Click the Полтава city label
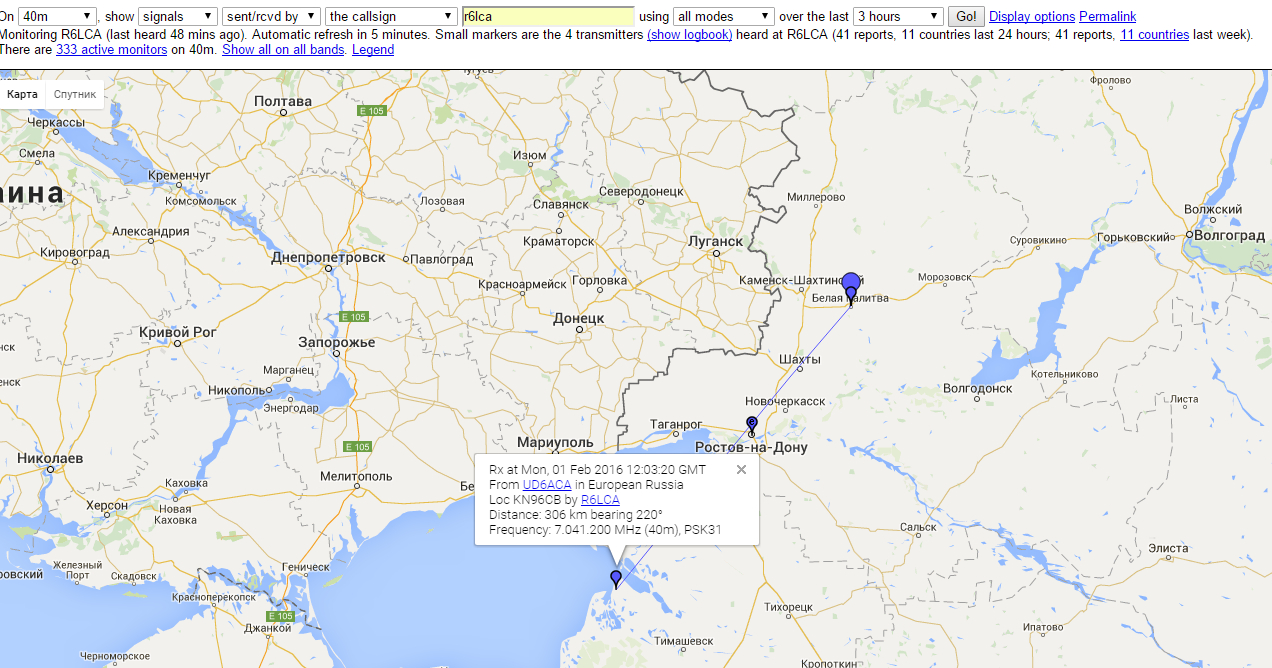 click(283, 102)
